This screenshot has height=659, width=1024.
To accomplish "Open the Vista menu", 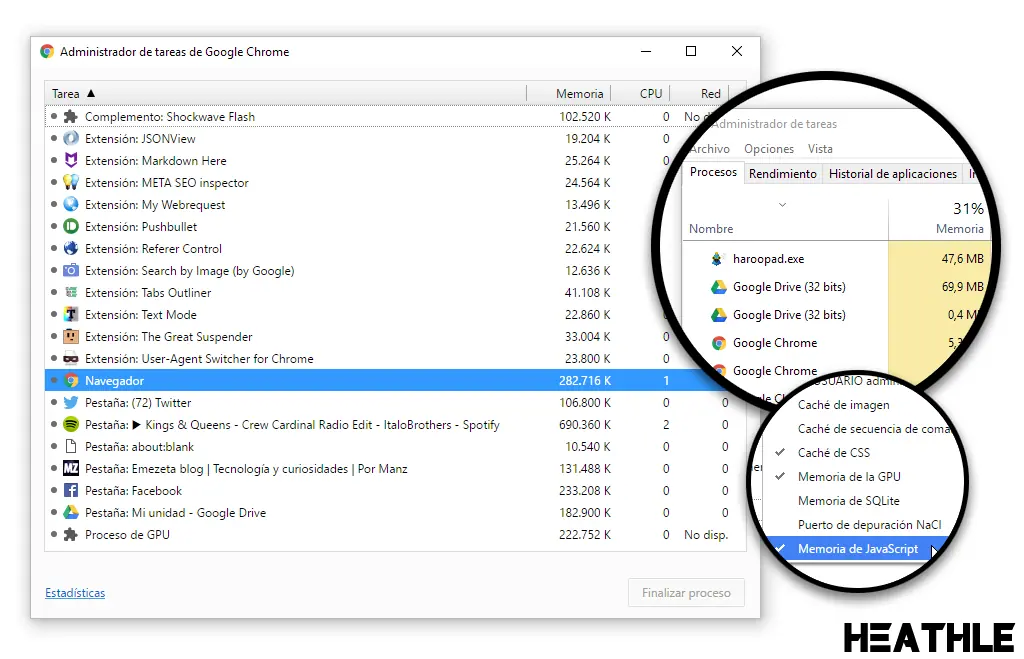I will [820, 149].
